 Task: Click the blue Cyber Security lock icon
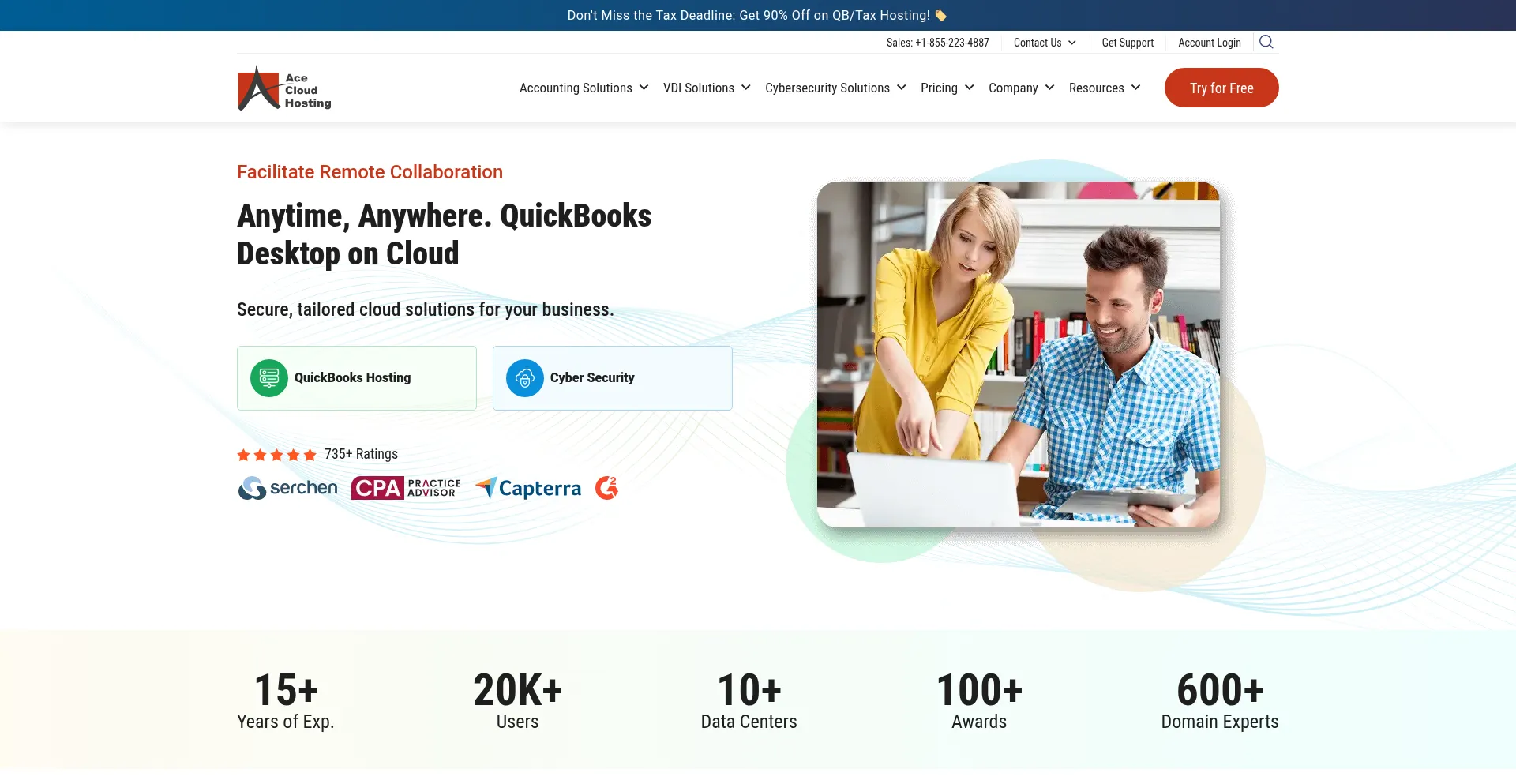524,378
